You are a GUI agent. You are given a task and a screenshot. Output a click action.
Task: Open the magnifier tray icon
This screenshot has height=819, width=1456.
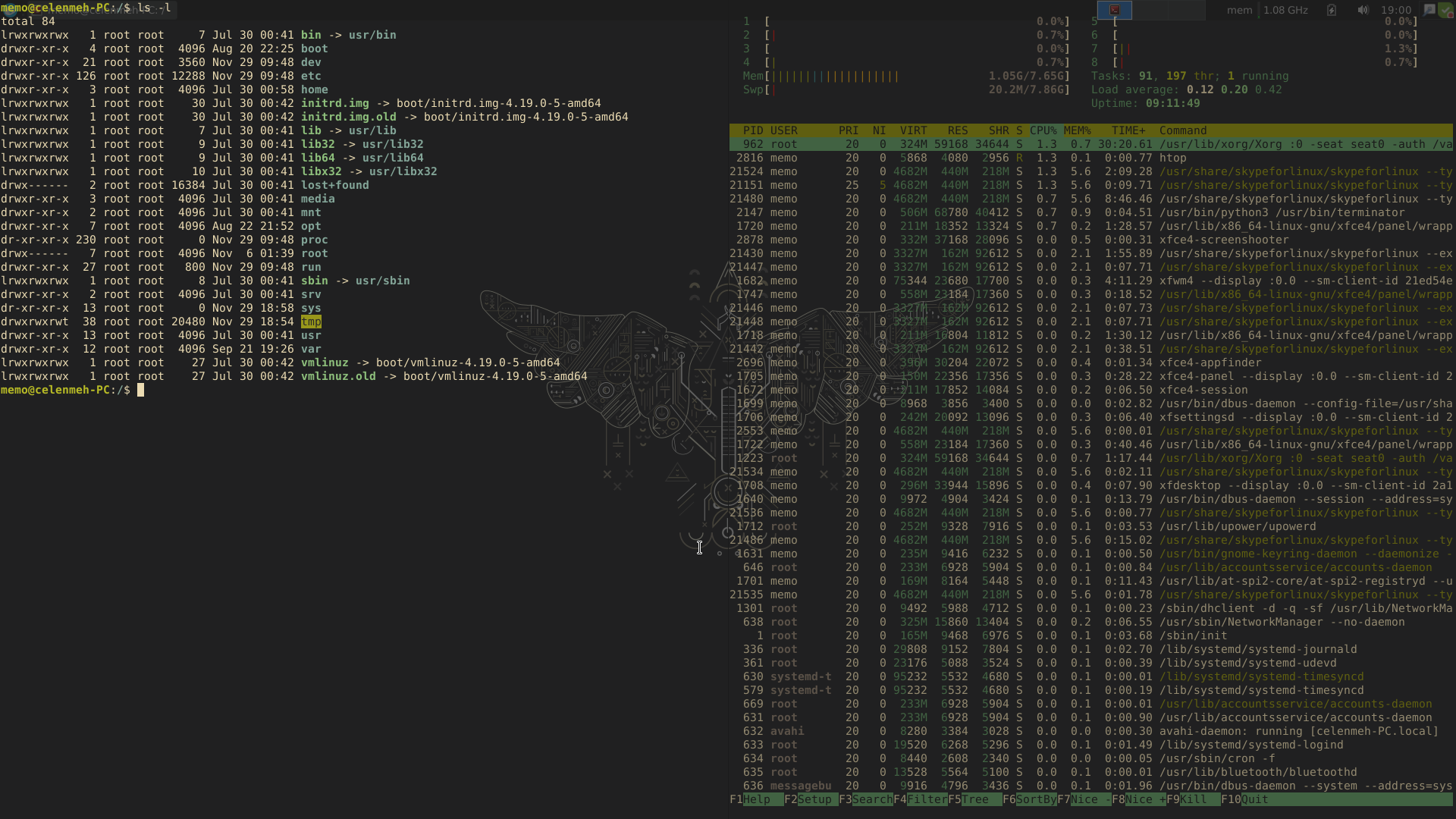point(1429,10)
